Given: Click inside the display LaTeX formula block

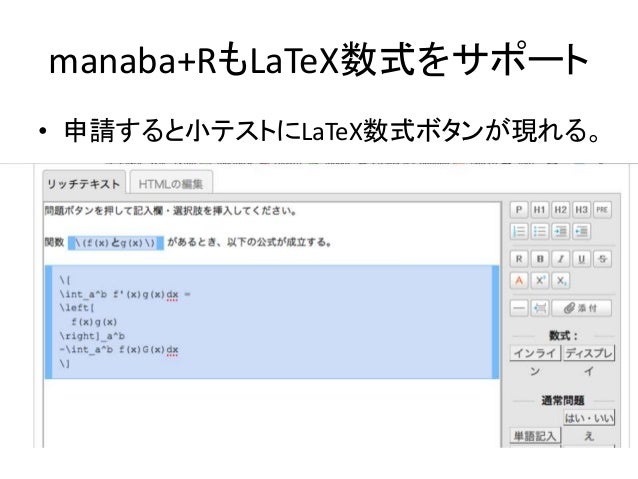Looking at the screenshot, I should tap(272, 322).
